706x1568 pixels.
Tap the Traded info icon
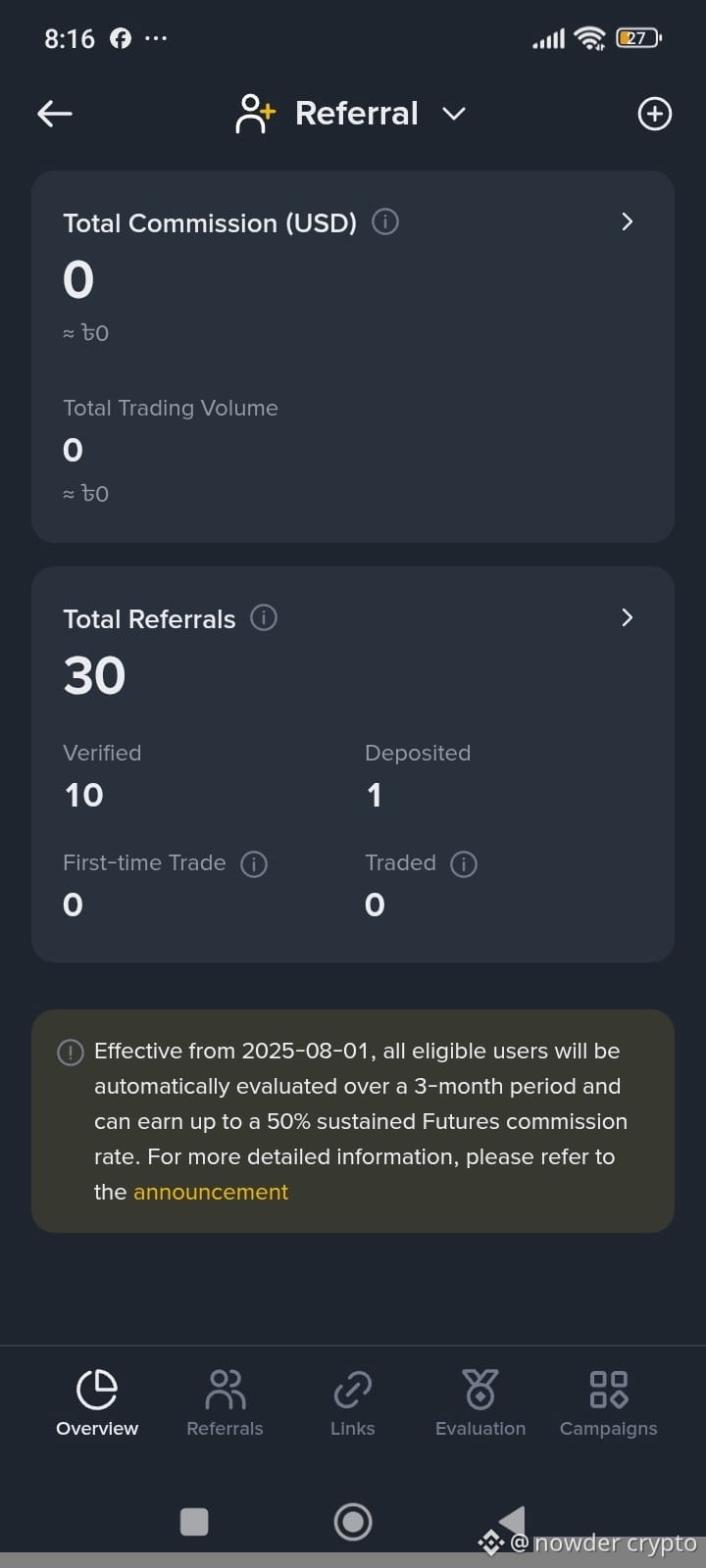[464, 863]
